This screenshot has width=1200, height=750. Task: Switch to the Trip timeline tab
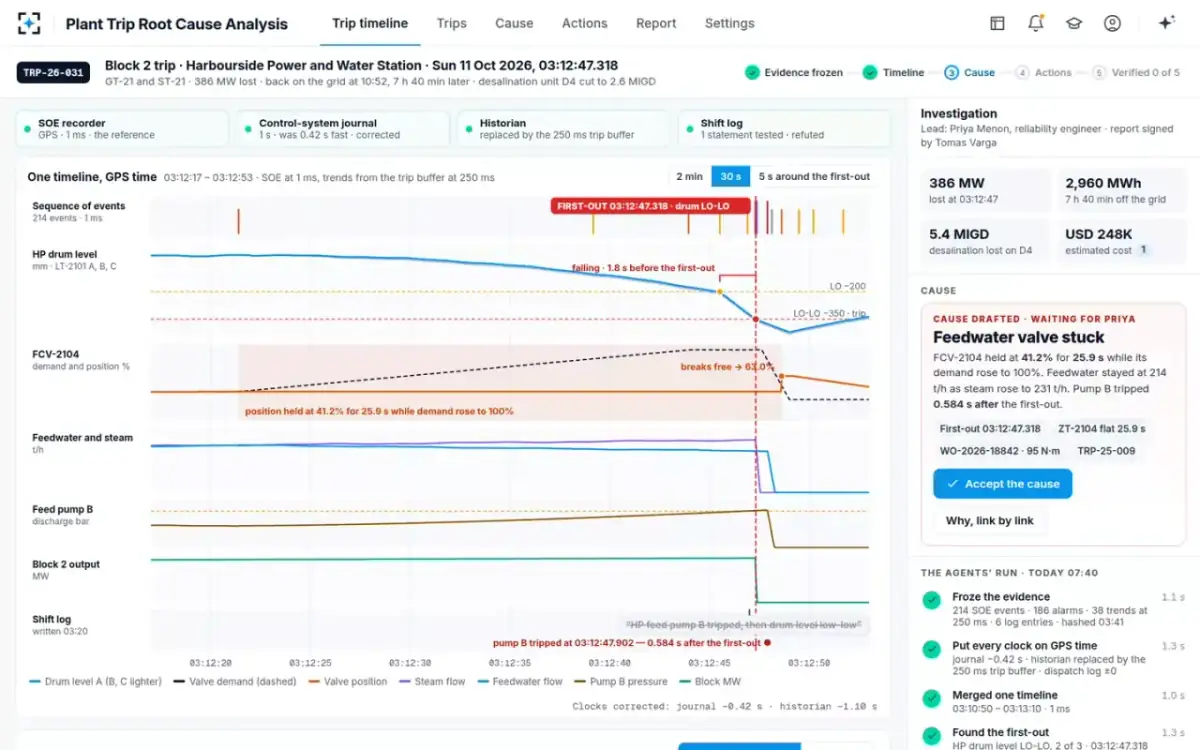(x=370, y=23)
